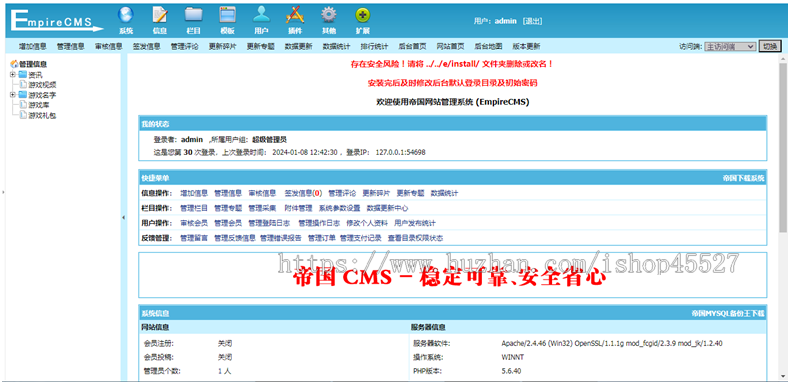Image resolution: width=790 pixels, height=384 pixels.
Task: Select 版本更新 in the top submenu bar
Action: pos(526,46)
